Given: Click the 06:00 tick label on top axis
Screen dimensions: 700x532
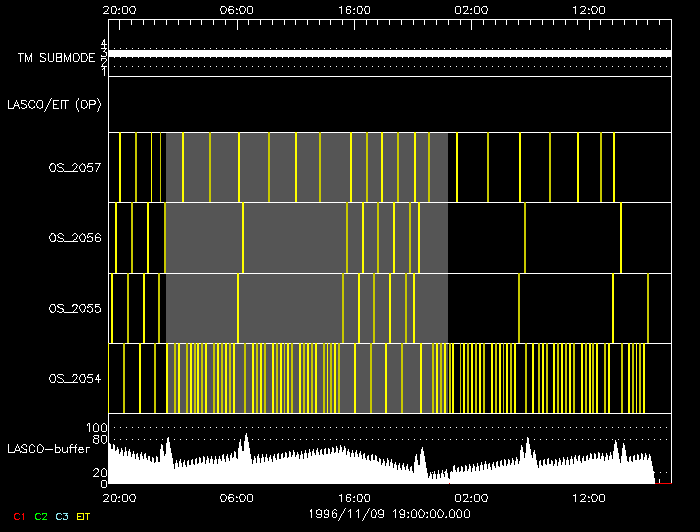Looking at the screenshot, I should pos(237,9).
